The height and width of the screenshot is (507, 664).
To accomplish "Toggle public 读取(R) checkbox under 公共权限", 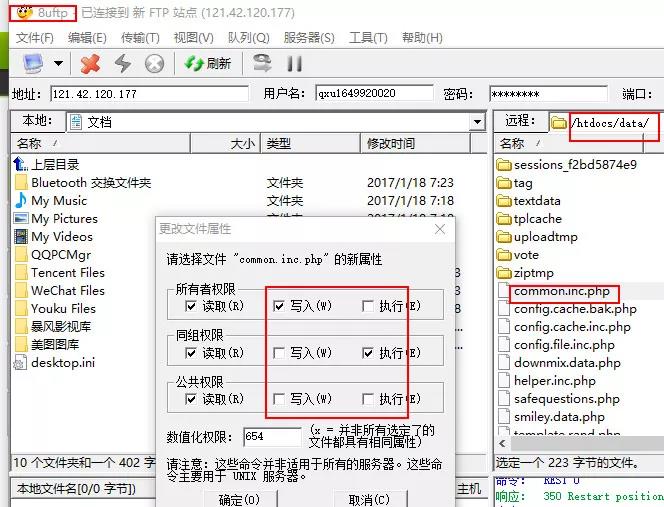I will click(191, 399).
